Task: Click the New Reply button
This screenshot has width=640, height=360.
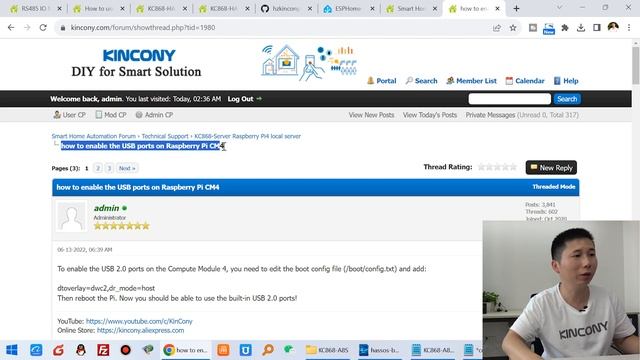Action: 551,168
